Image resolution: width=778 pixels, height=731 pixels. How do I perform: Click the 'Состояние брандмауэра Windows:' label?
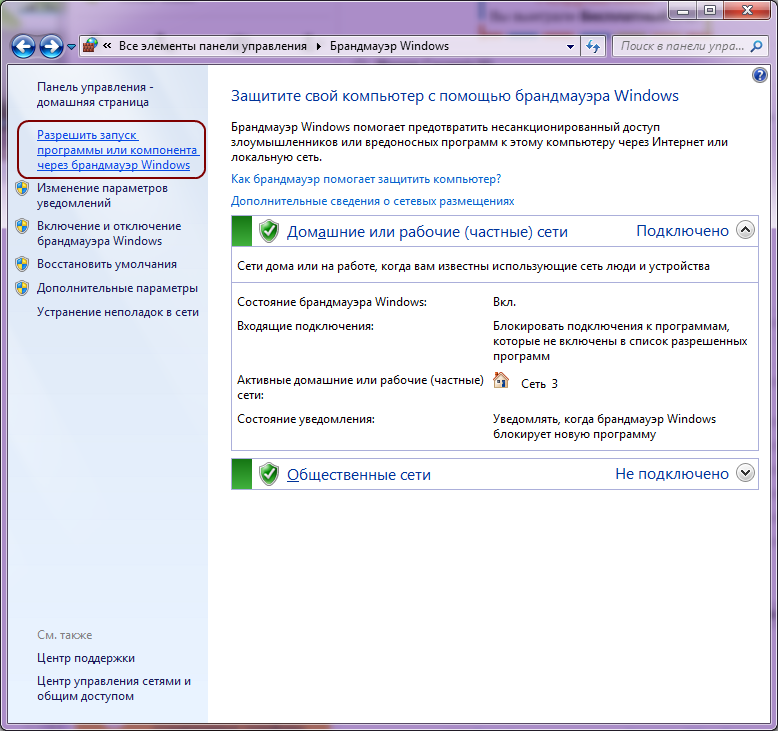pyautogui.click(x=332, y=302)
